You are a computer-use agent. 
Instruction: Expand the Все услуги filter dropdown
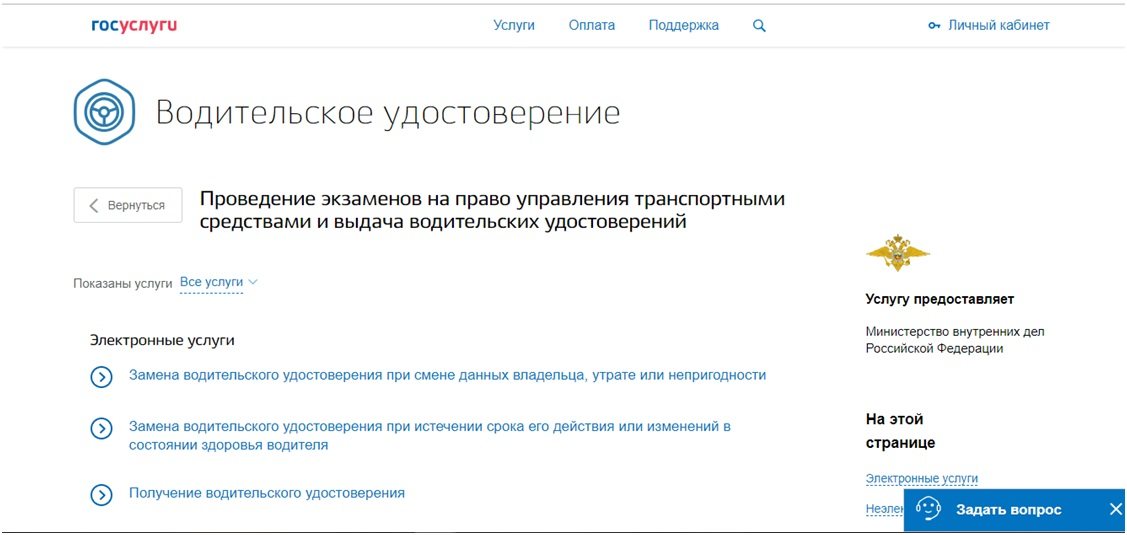[x=218, y=283]
